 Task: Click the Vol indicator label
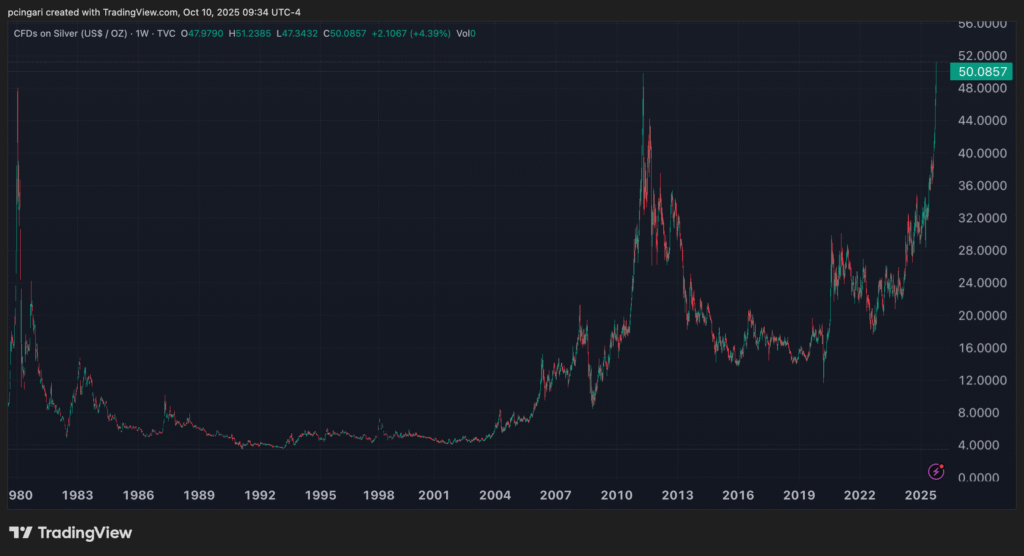pyautogui.click(x=461, y=34)
